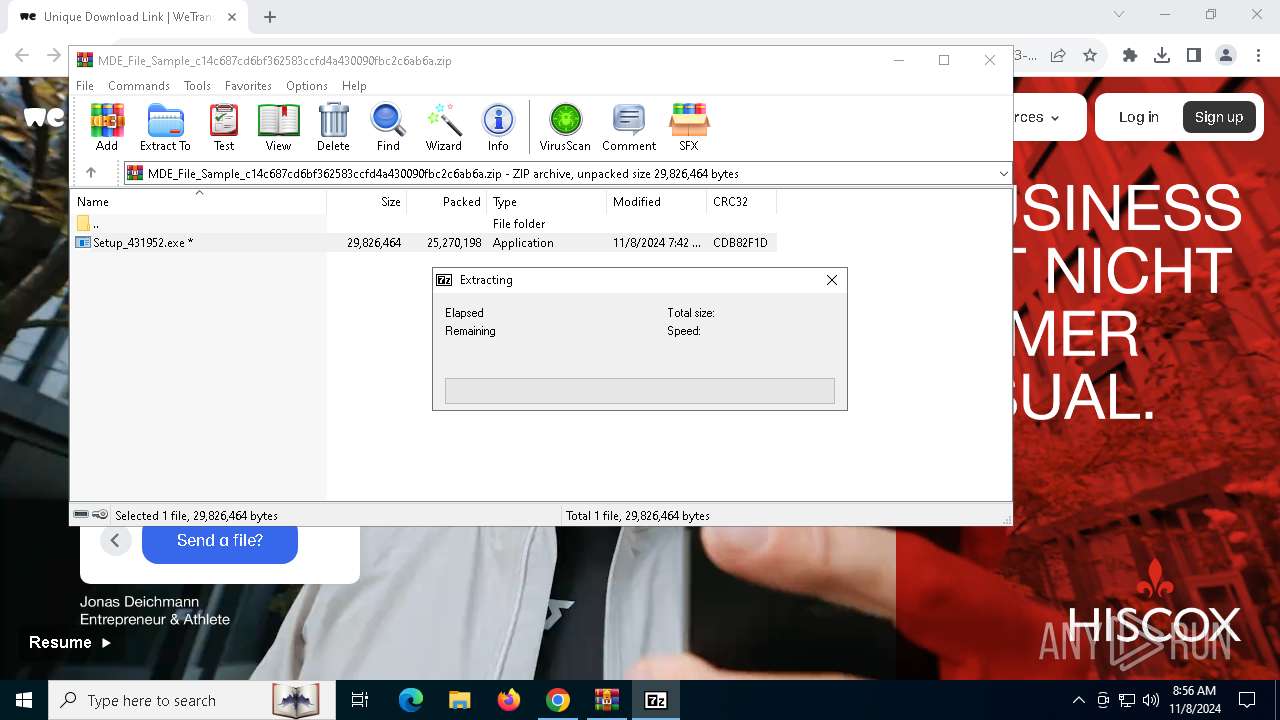
Task: Click the extraction progress bar
Action: [640, 391]
